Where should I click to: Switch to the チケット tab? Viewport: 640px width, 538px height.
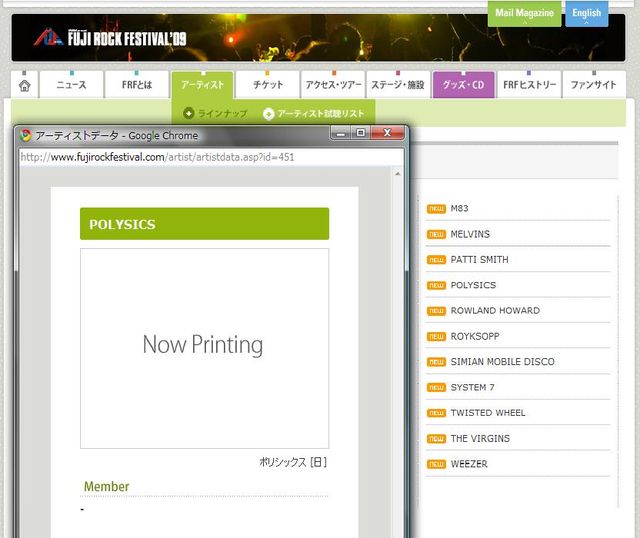(268, 86)
